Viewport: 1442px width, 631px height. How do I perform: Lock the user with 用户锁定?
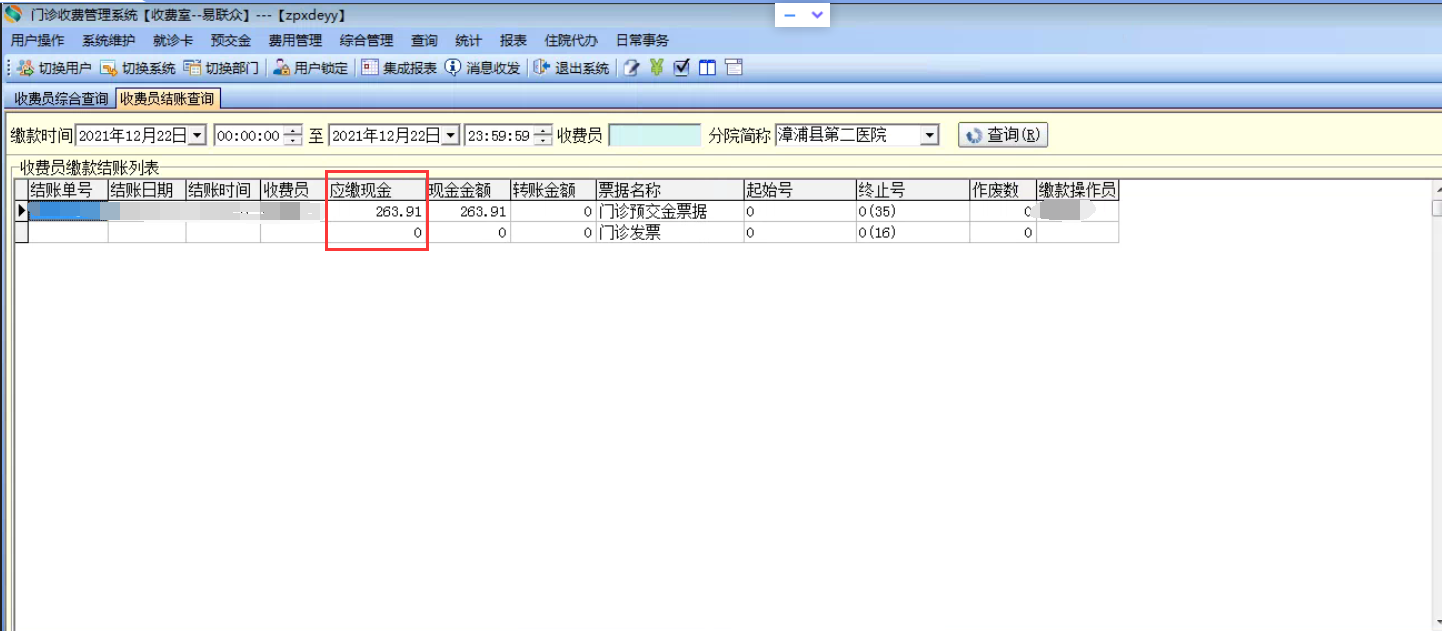310,68
